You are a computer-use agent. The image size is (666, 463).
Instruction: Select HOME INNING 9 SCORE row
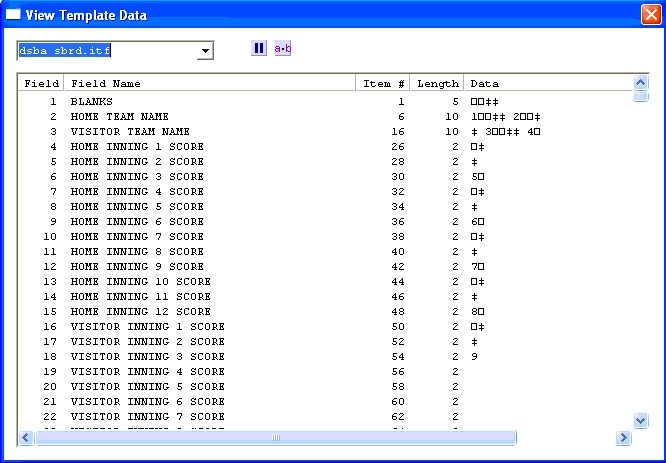point(137,267)
